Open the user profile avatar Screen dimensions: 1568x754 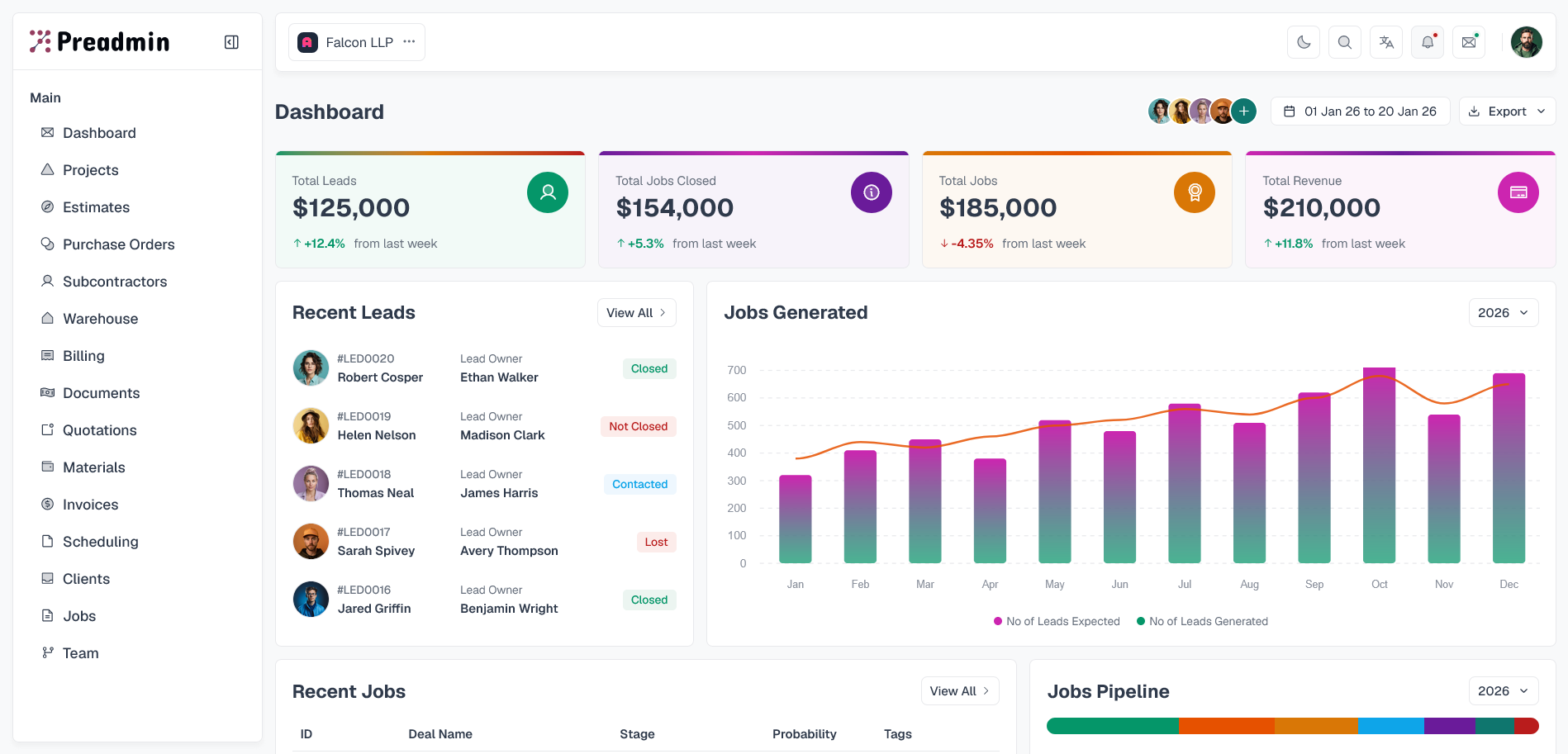pos(1527,42)
